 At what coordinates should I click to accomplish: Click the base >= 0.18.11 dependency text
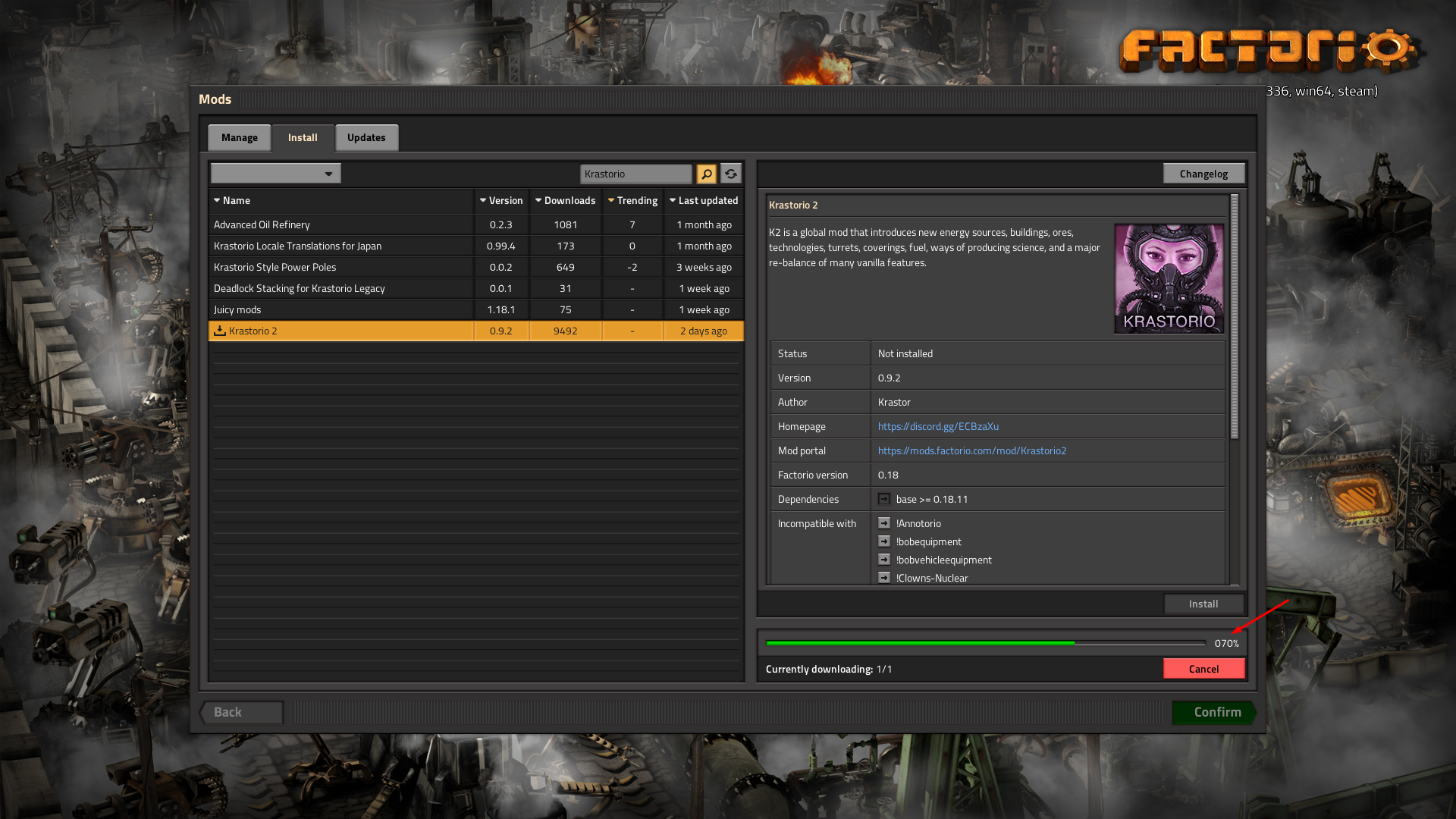click(932, 499)
